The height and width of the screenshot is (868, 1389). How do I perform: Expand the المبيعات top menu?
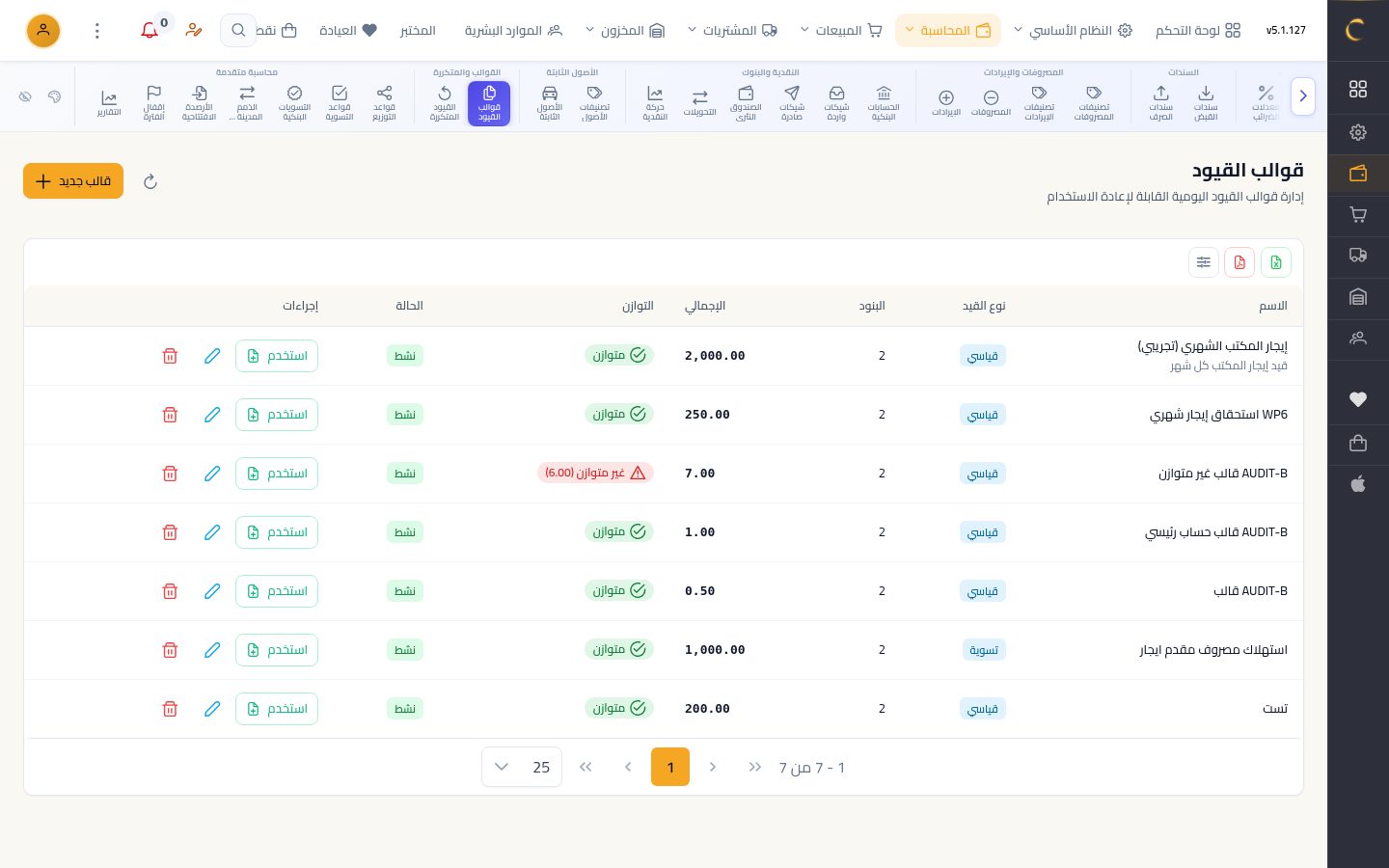point(841,31)
